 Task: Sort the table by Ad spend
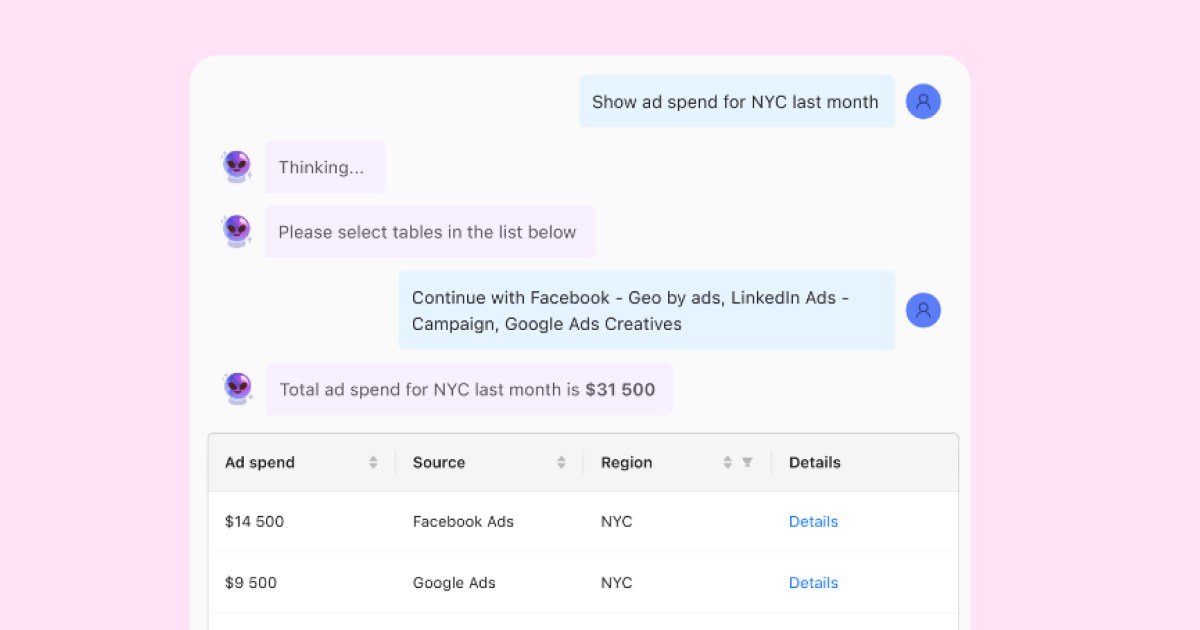(373, 463)
